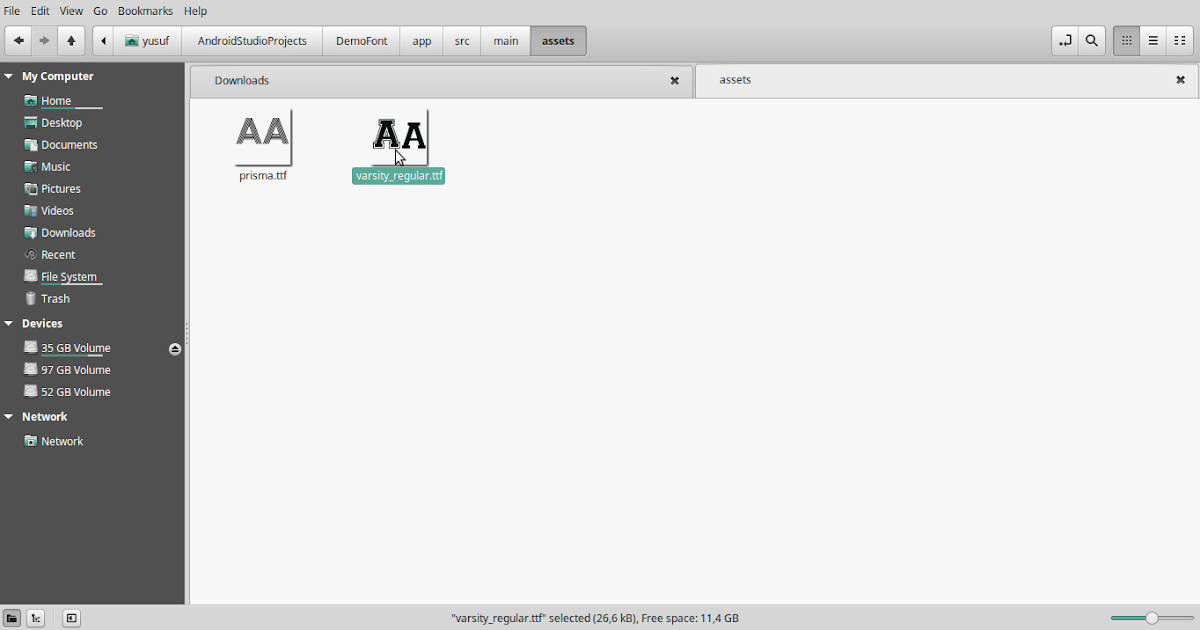Open the Go menu
The width and height of the screenshot is (1200, 630).
coord(100,11)
